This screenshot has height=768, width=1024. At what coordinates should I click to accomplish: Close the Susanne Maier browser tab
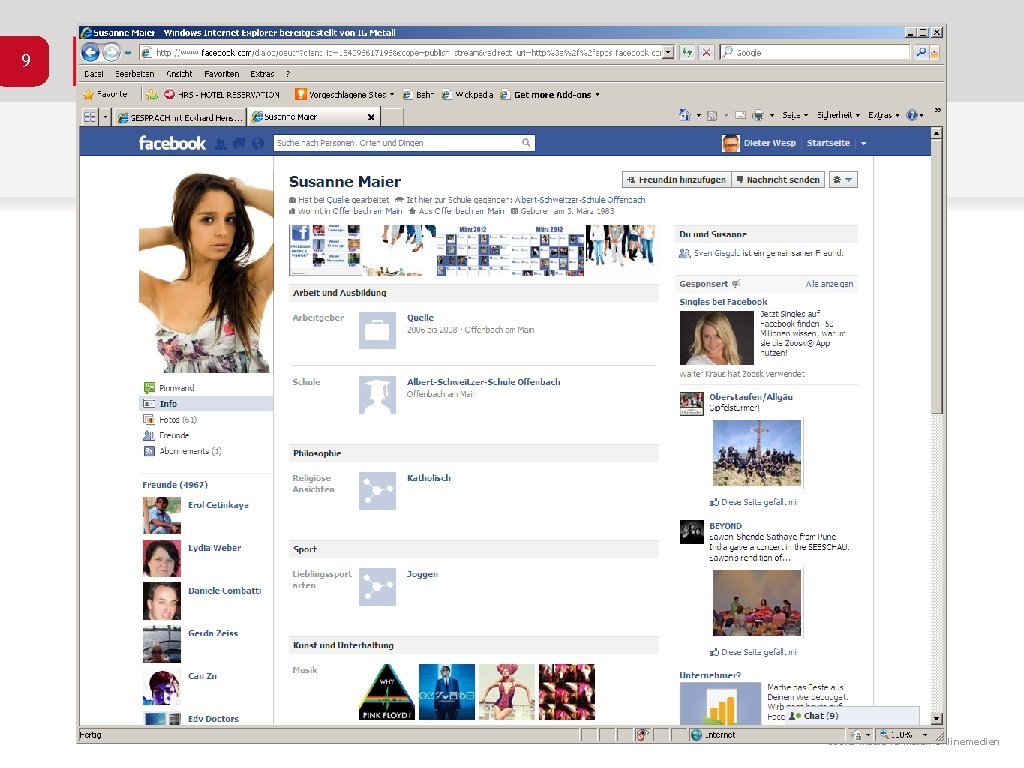pos(371,117)
